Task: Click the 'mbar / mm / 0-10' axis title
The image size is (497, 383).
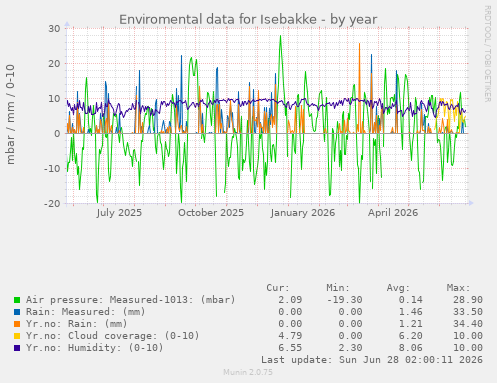Action: pyautogui.click(x=10, y=114)
